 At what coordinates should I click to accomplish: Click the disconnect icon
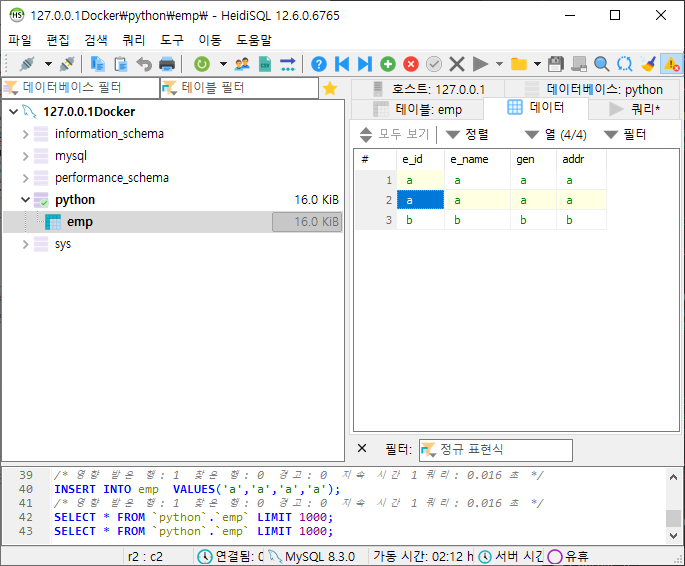67,64
